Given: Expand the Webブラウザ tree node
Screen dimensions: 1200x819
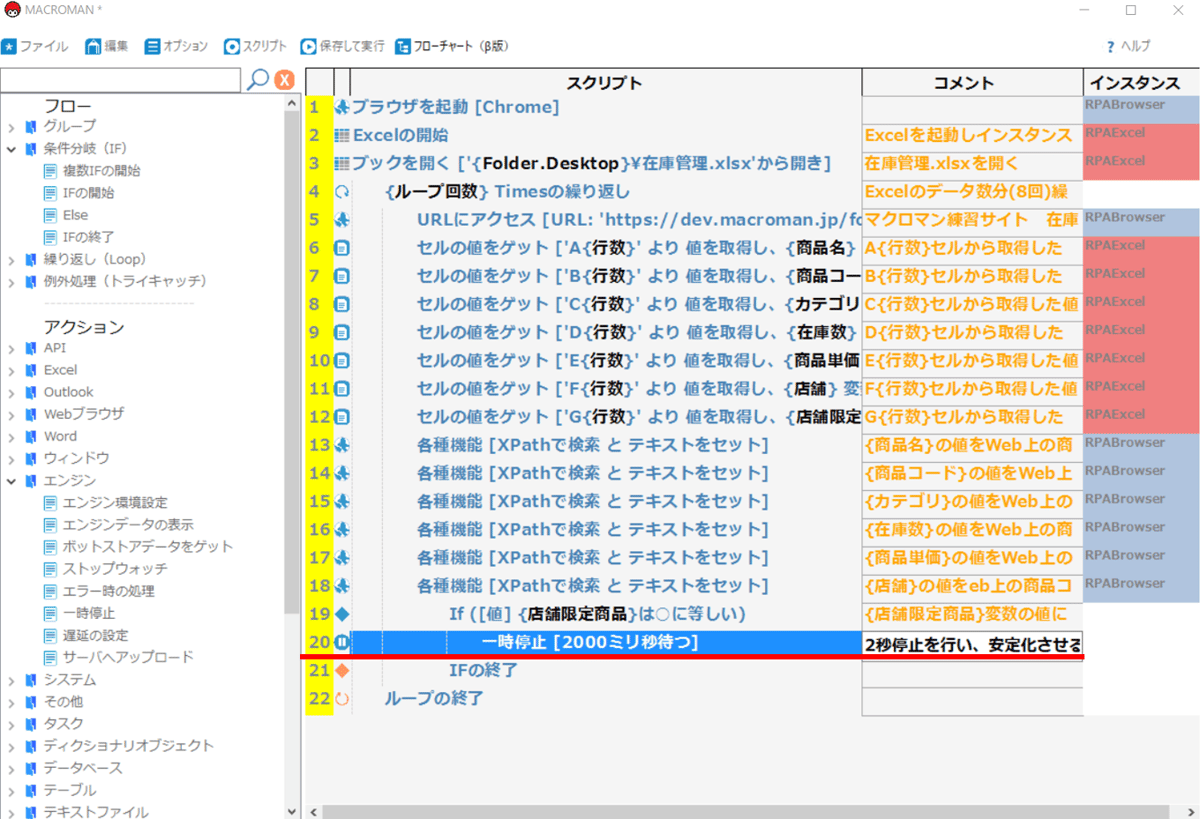Looking at the screenshot, I should point(11,414).
